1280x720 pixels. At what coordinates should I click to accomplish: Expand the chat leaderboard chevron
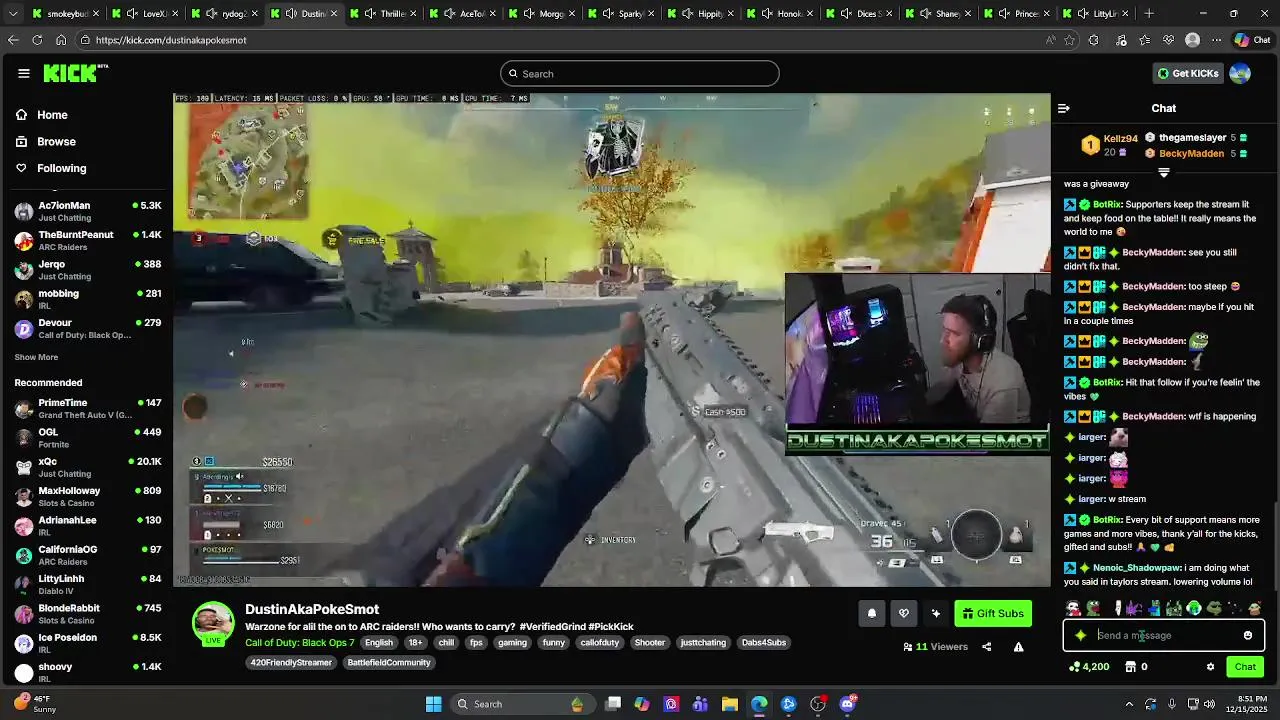click(x=1164, y=173)
